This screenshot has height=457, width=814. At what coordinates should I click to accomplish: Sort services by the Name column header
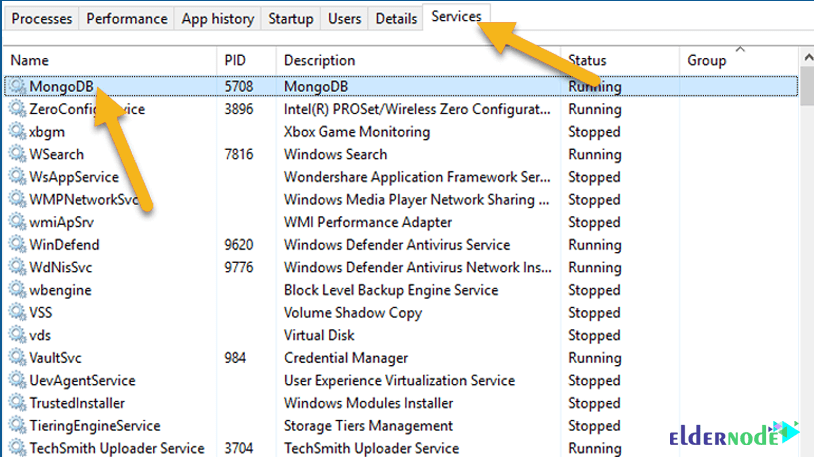click(110, 60)
